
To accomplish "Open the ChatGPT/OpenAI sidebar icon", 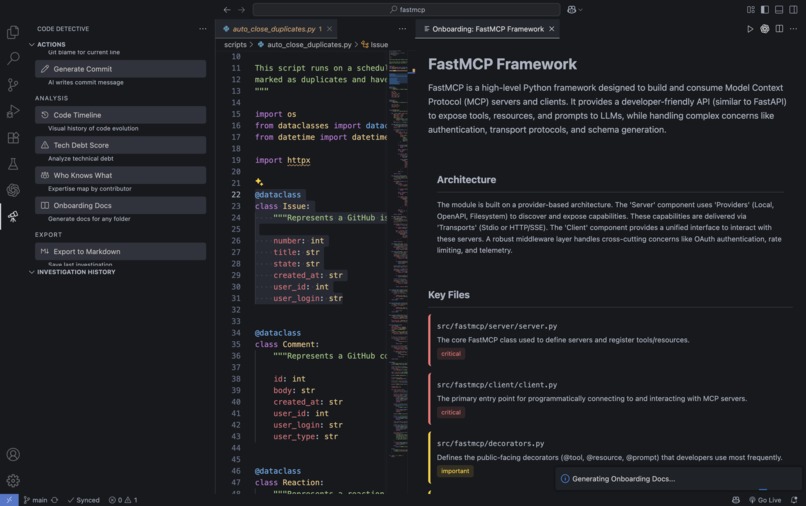I will [13, 190].
